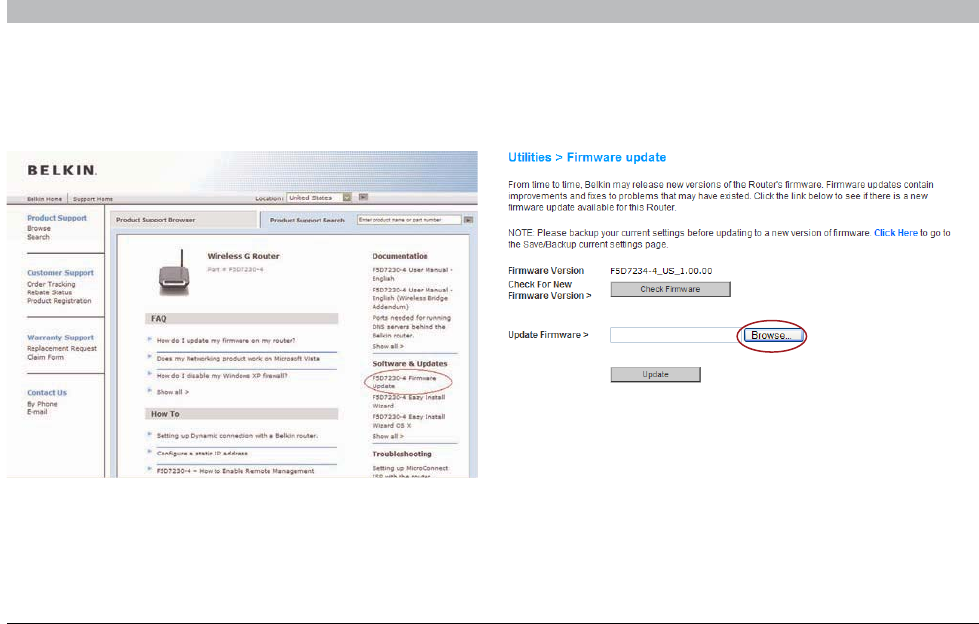
Task: Click the product name or part number field
Action: click(409, 220)
